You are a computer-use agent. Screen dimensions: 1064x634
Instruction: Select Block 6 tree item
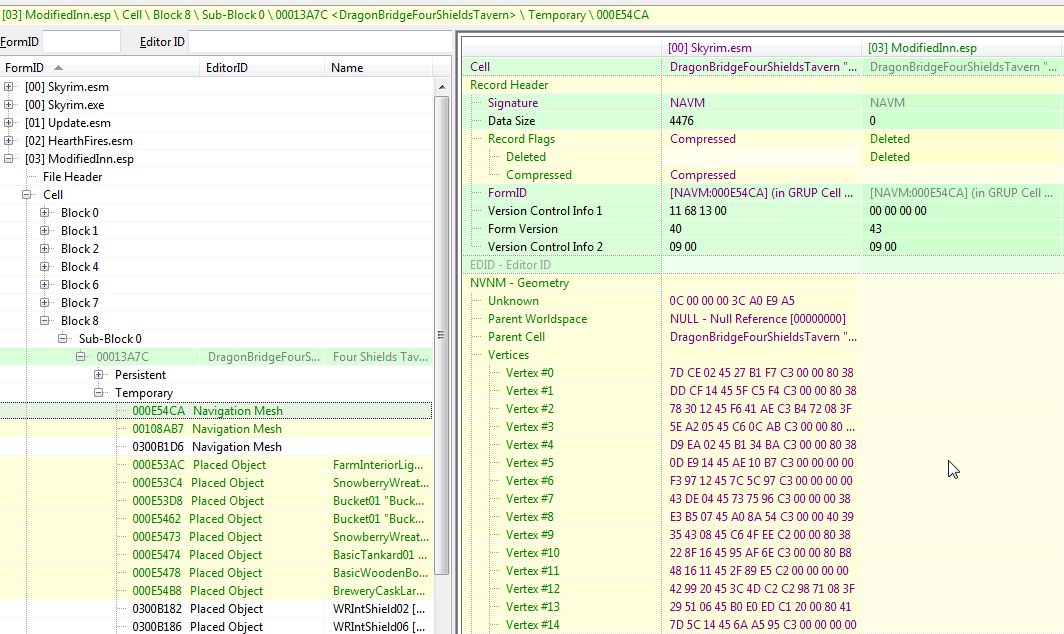coord(79,284)
